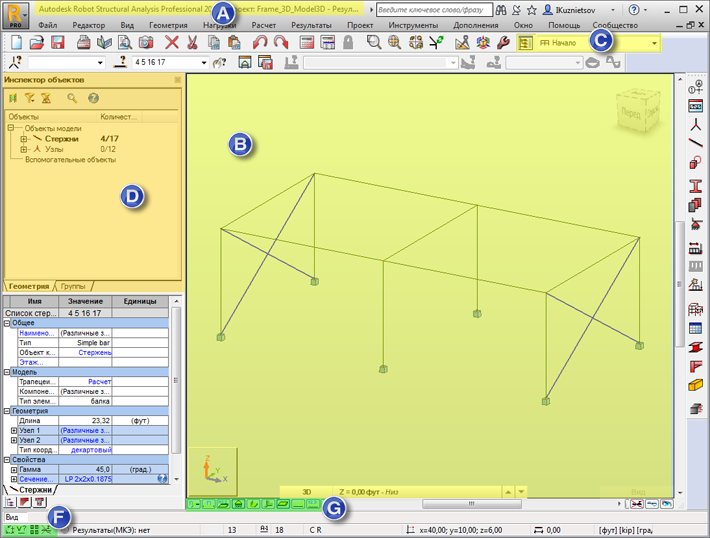Click the horizontal scrollbar under the viewport
Viewport: 710px width, 538px height.
(471, 504)
